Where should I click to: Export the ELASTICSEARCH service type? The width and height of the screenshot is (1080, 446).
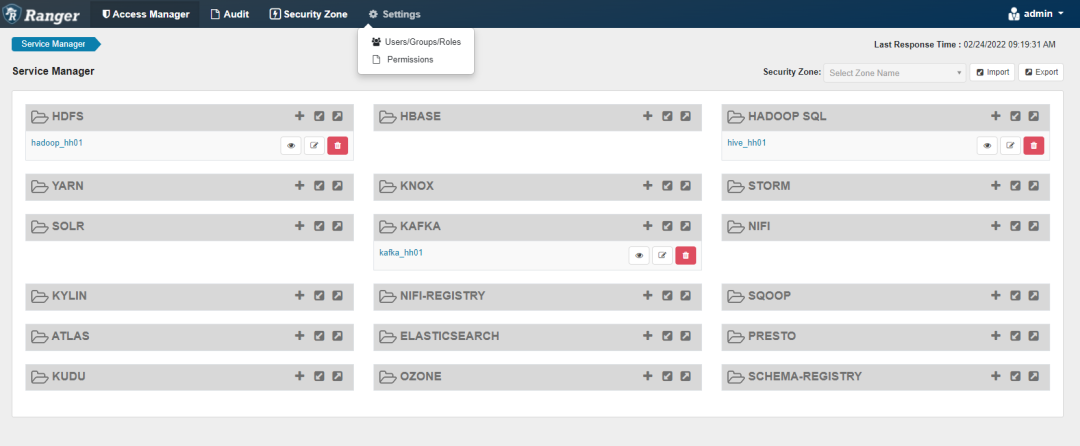[685, 336]
